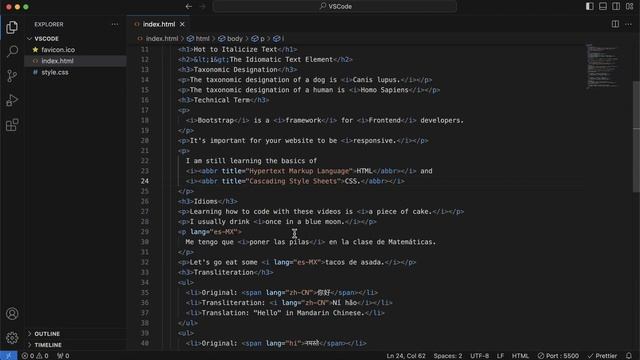The width and height of the screenshot is (640, 360).
Task: Split the editor to the right
Action: coord(615,24)
